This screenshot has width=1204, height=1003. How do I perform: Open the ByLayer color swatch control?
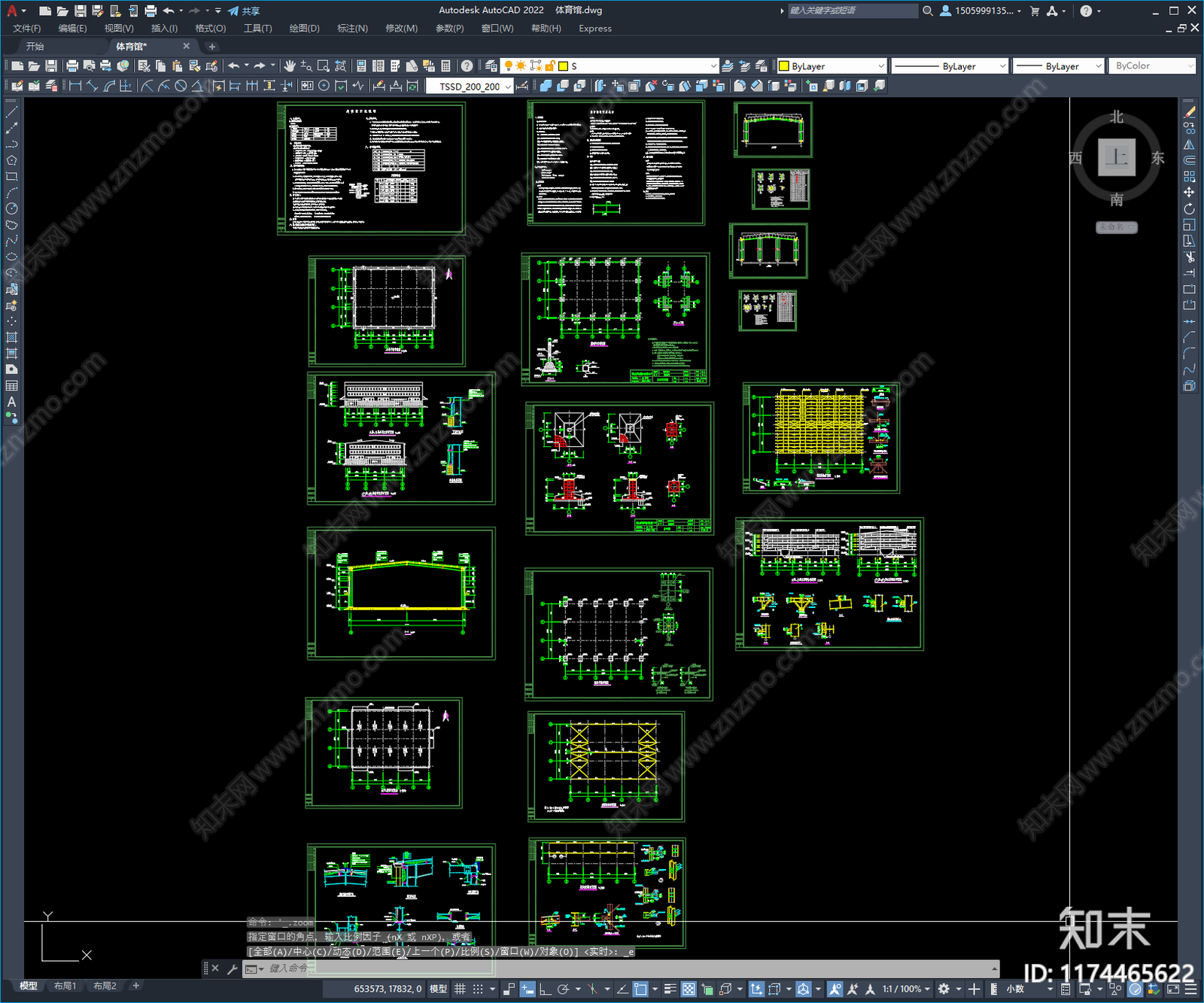[x=832, y=66]
